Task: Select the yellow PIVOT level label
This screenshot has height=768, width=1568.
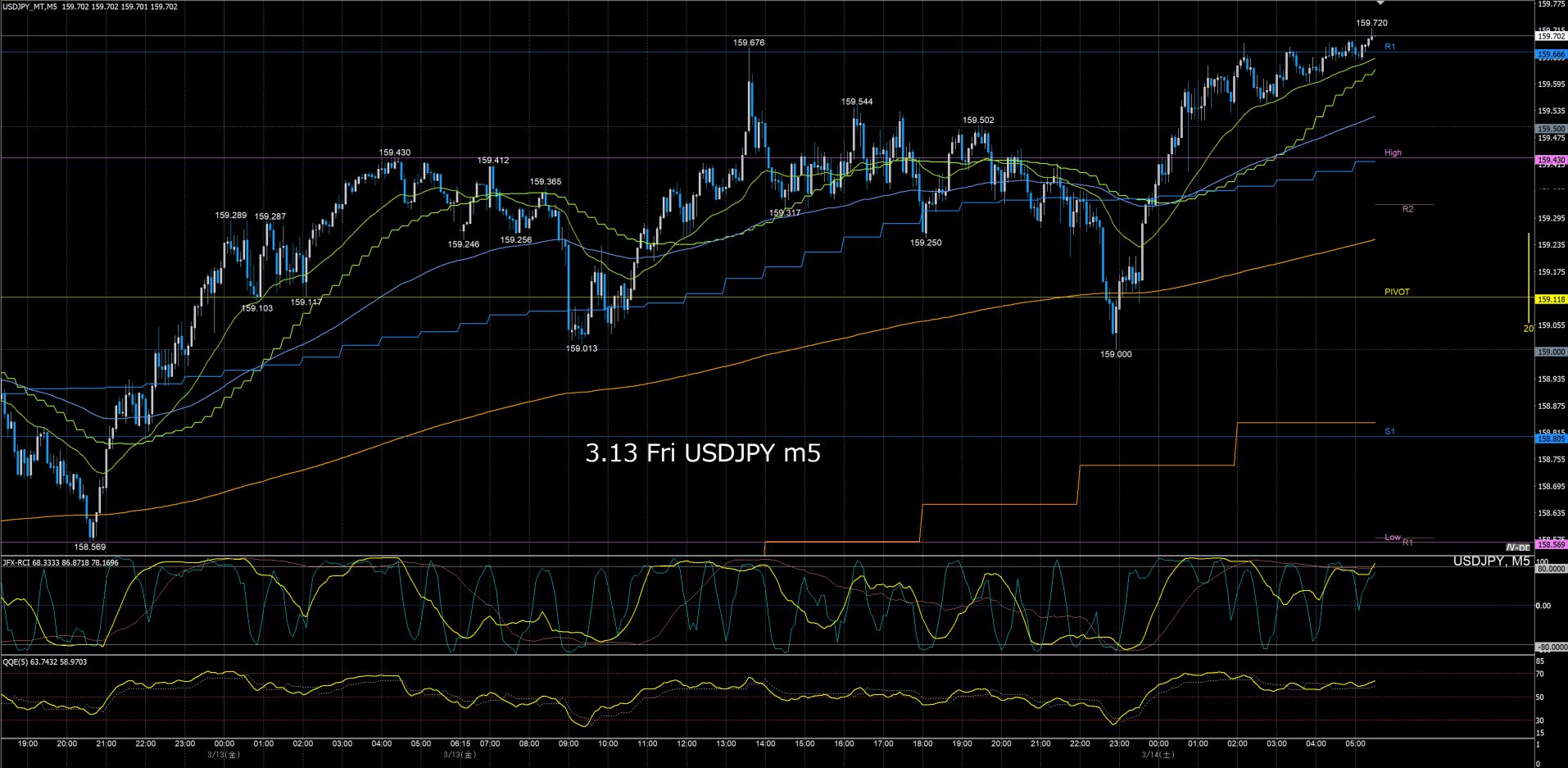Action: coord(1397,292)
